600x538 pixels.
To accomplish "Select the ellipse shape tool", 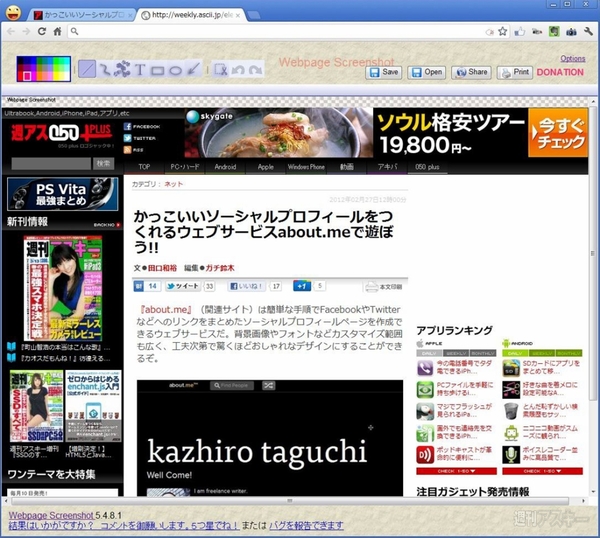I will [x=175, y=70].
